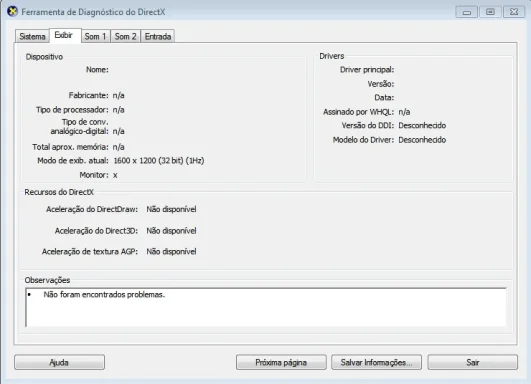The width and height of the screenshot is (531, 384).
Task: Click the 'Nome:' label
Action: (97, 70)
